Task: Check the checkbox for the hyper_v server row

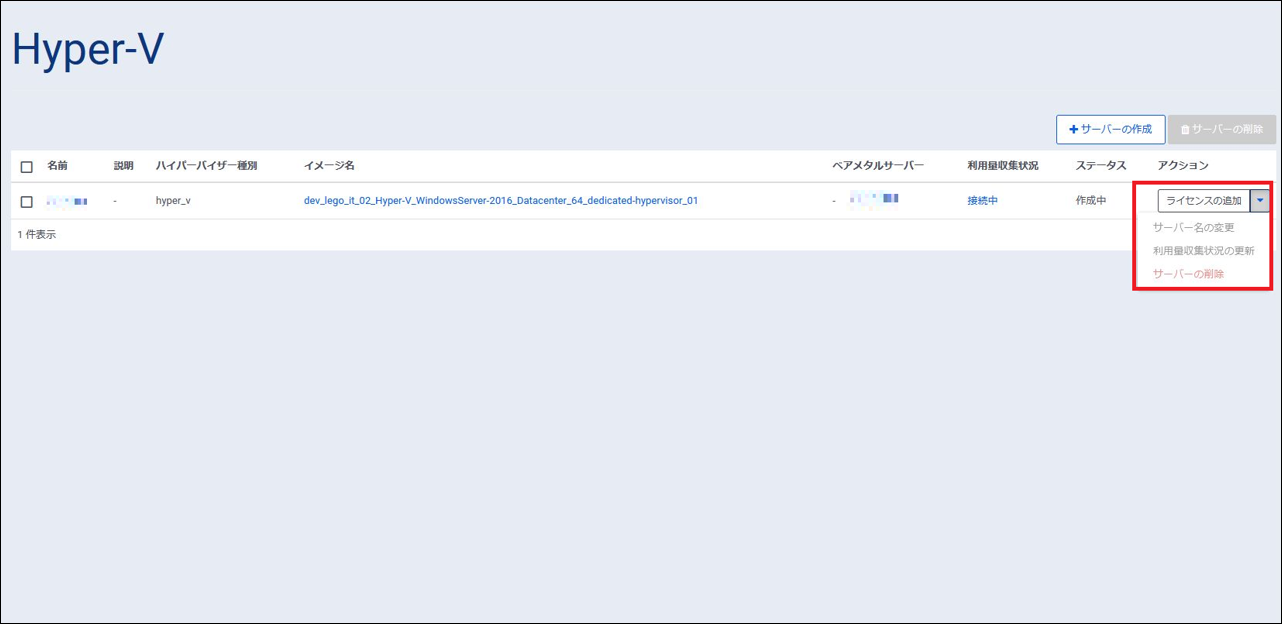Action: click(27, 202)
